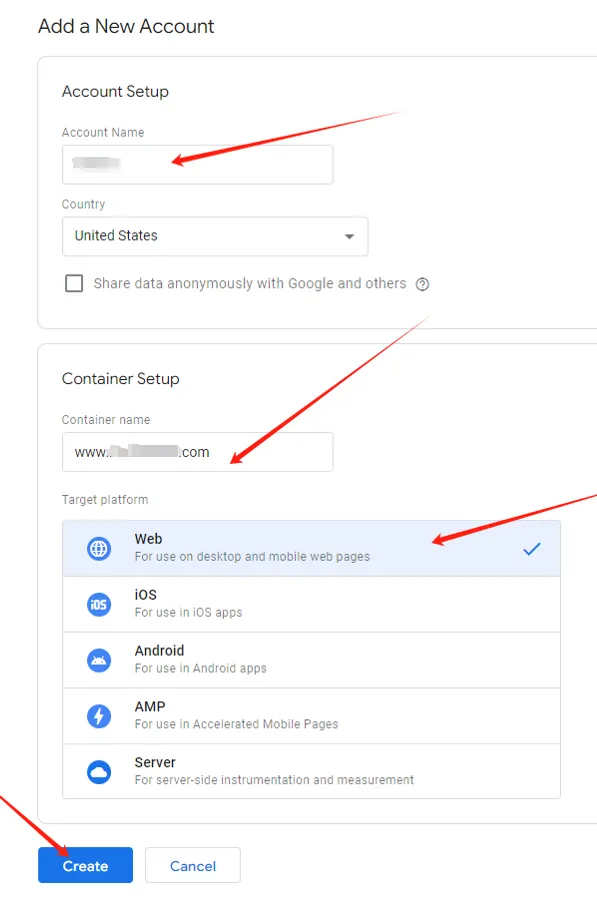Click the AMP lightning bolt icon
The width and height of the screenshot is (597, 901).
[99, 716]
